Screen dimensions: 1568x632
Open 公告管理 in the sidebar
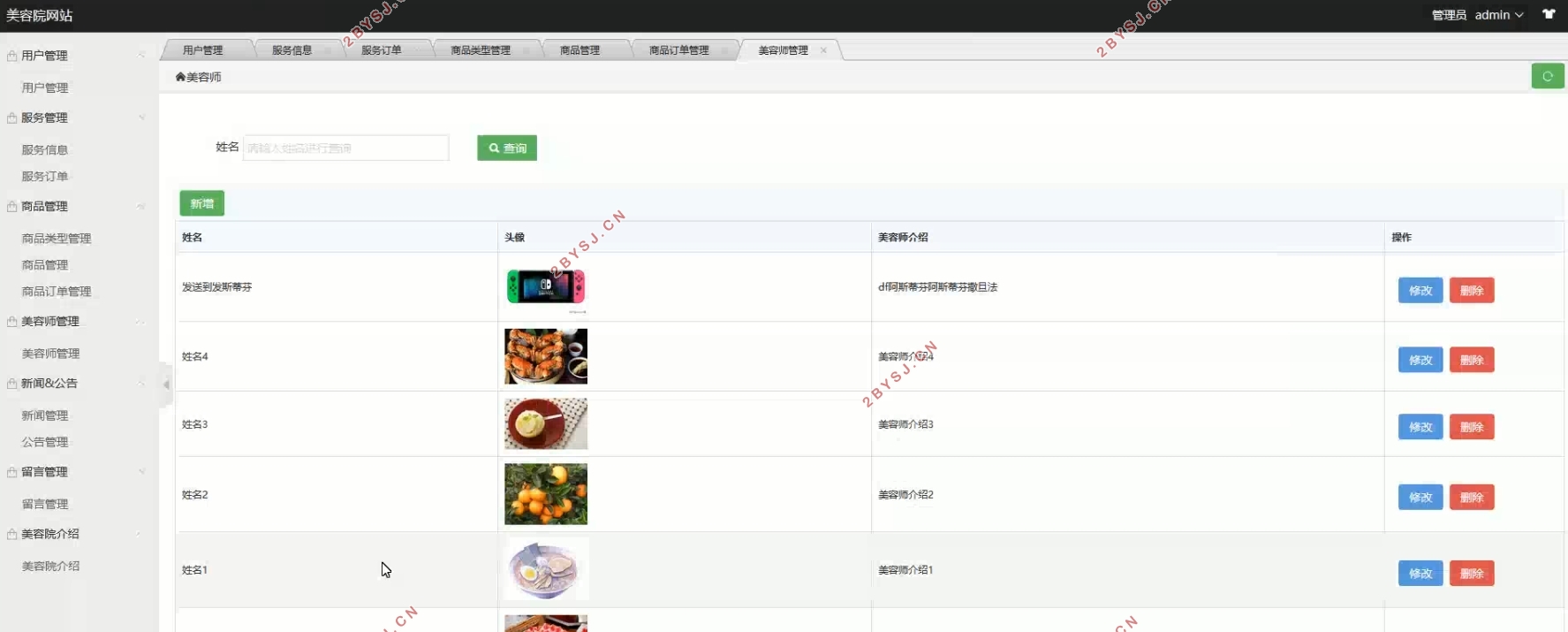[x=45, y=441]
